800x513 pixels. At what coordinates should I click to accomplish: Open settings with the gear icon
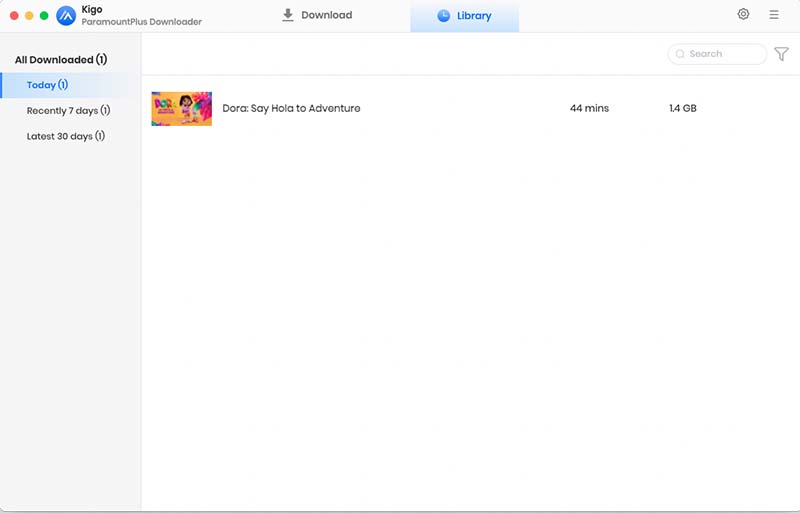click(x=743, y=15)
